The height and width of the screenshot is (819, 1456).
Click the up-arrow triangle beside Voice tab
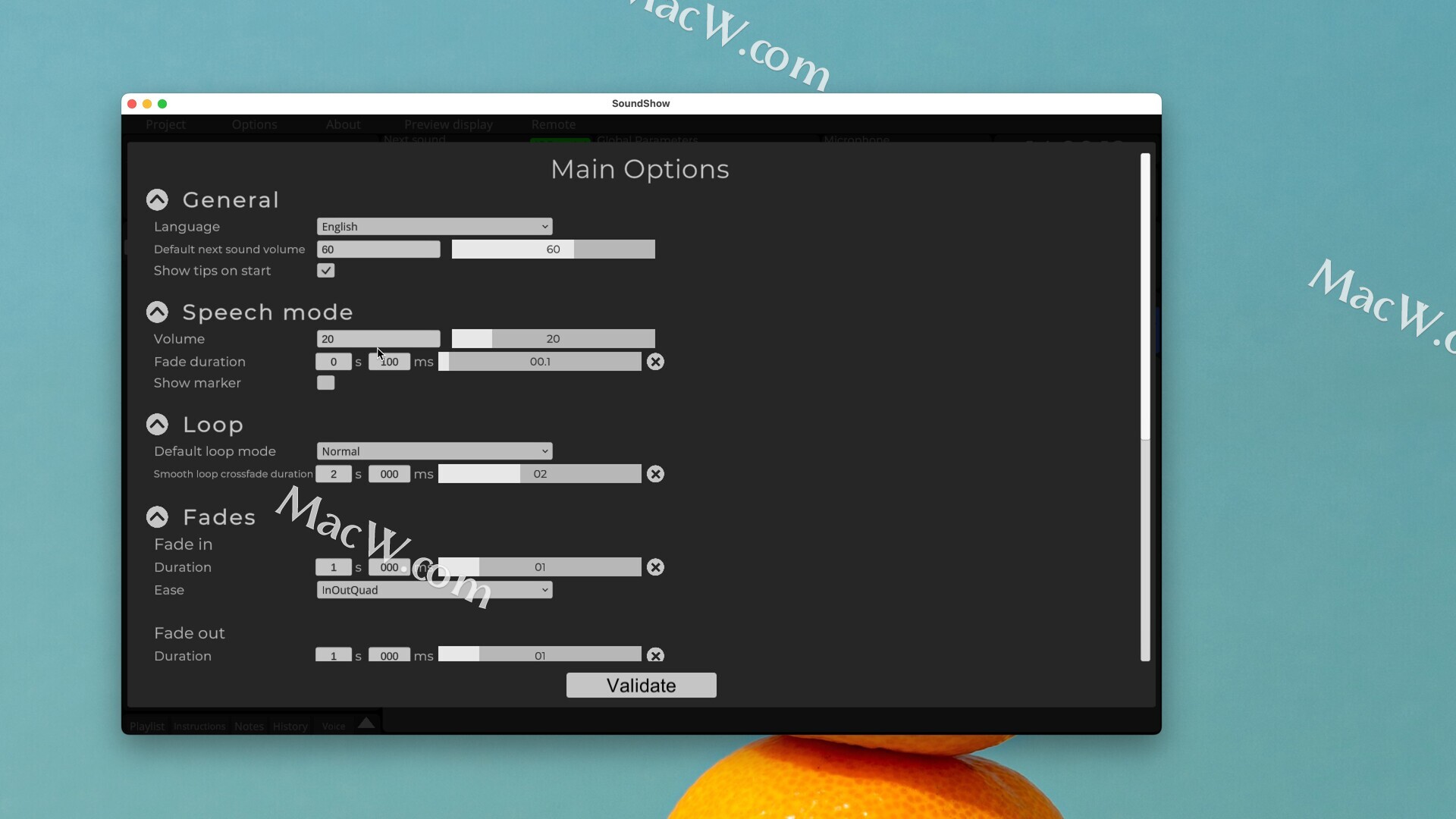tap(366, 723)
